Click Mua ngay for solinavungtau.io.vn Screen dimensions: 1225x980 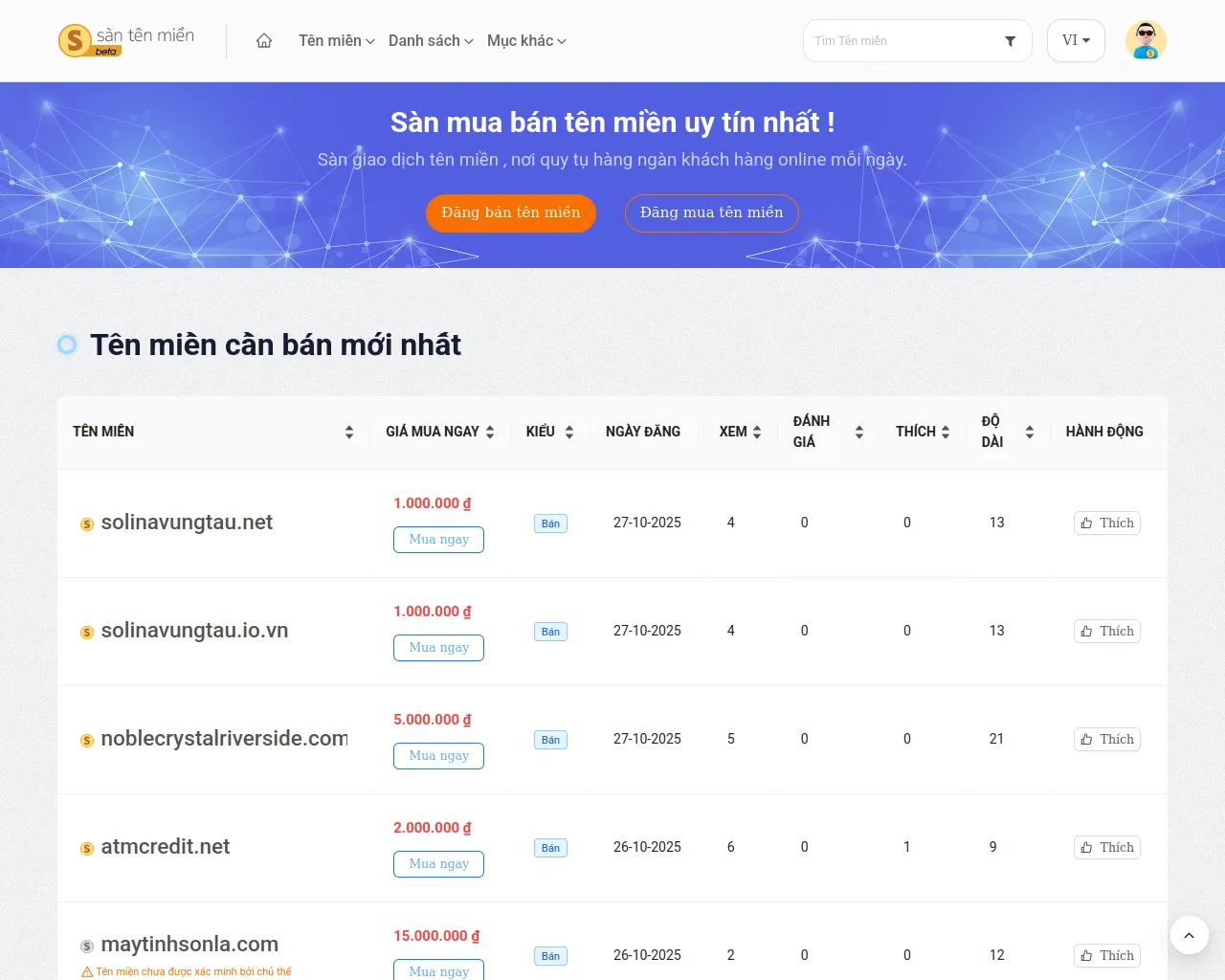tap(438, 648)
